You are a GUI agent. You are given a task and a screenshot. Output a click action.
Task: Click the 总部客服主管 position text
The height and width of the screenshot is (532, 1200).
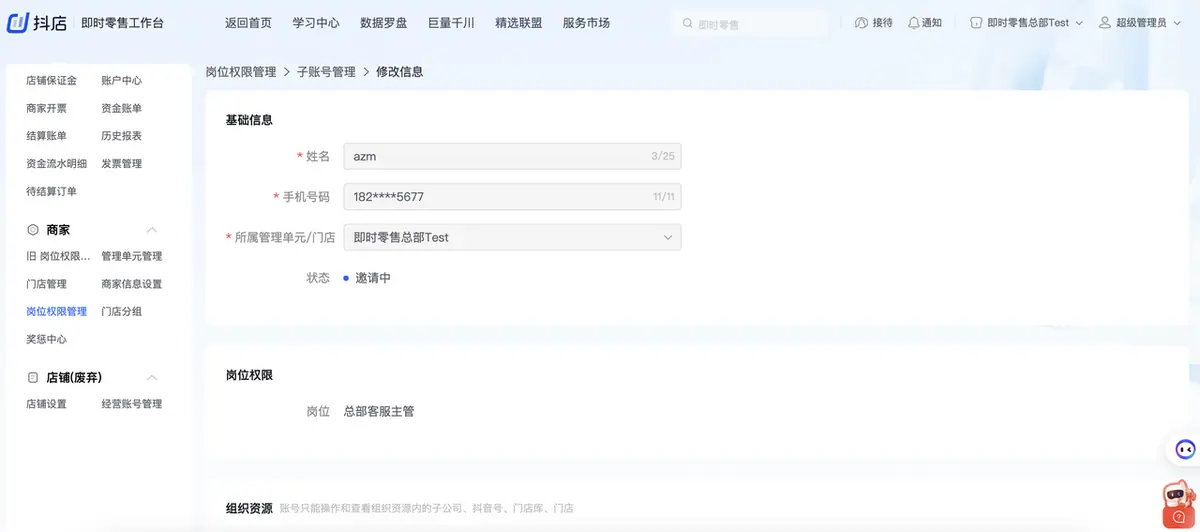[378, 411]
